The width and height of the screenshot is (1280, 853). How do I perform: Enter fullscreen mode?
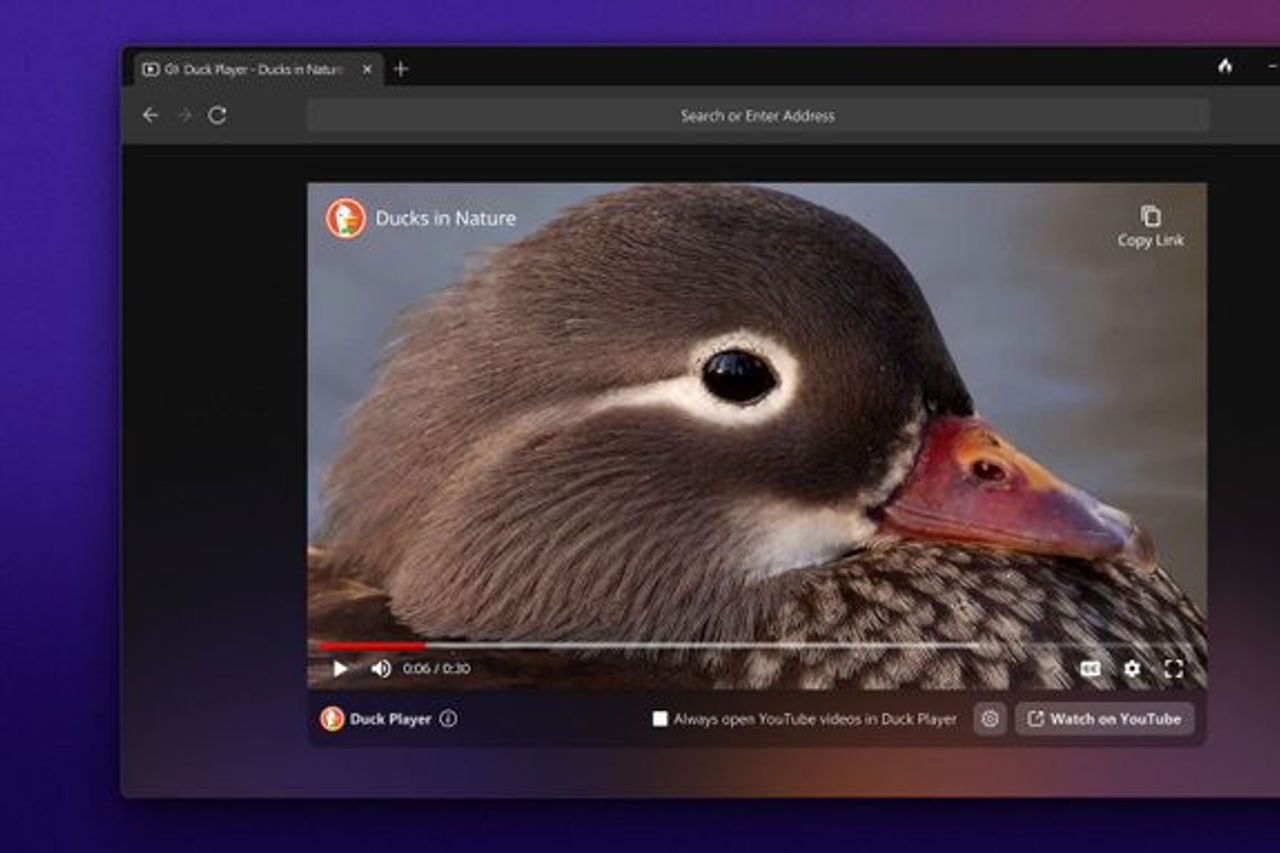coord(1174,669)
